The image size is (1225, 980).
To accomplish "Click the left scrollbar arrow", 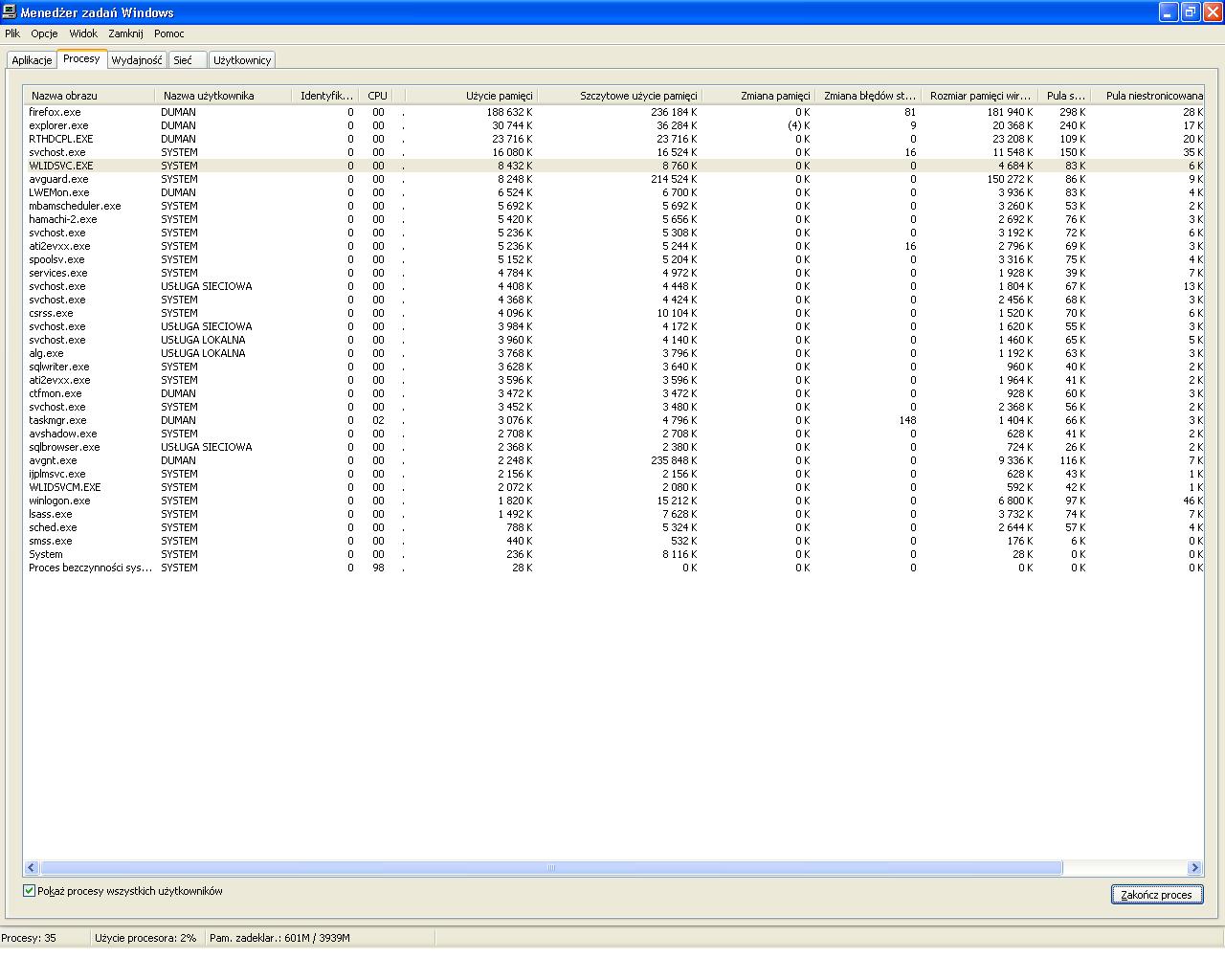I will tap(31, 867).
